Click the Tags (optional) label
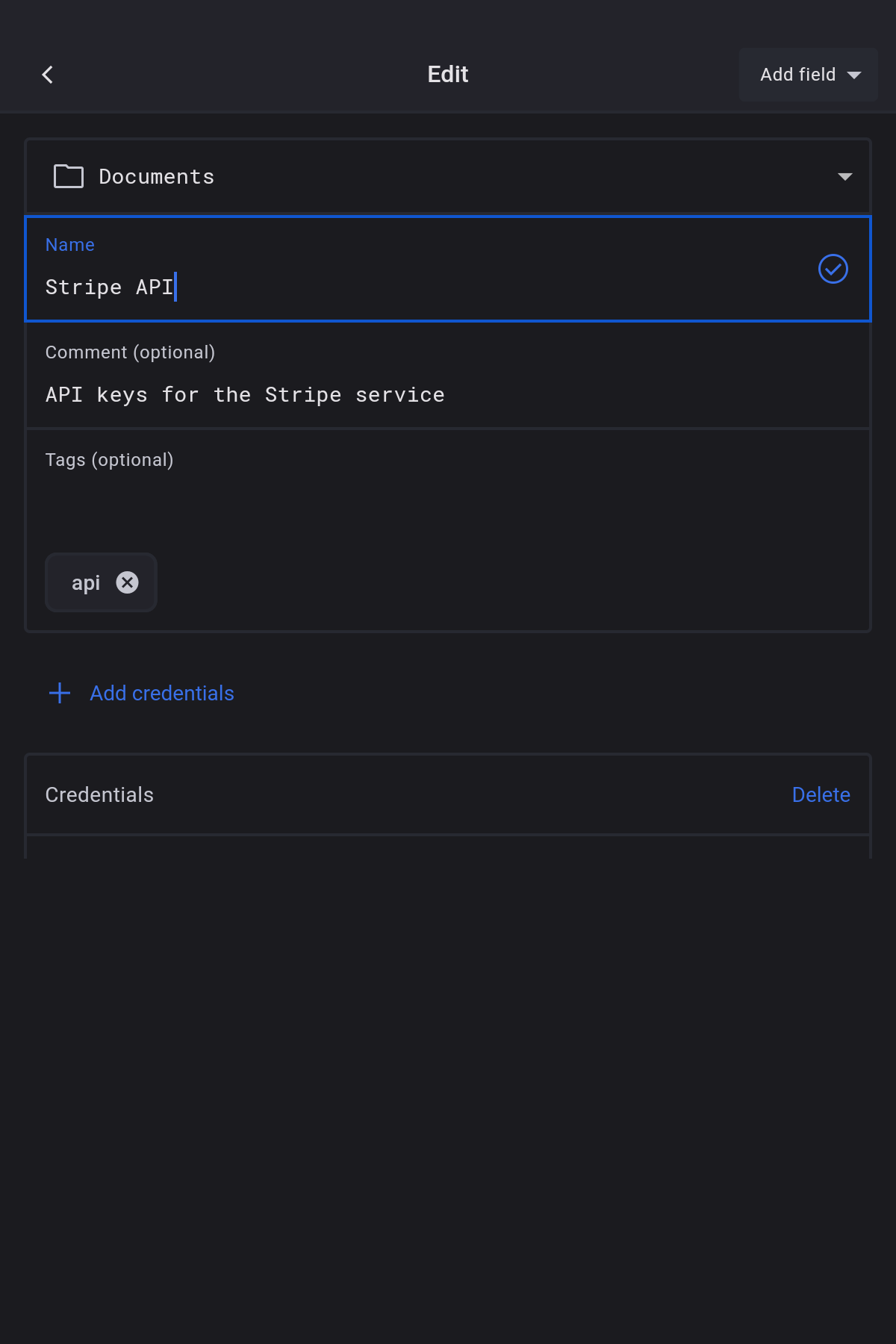The image size is (896, 1344). [x=109, y=460]
